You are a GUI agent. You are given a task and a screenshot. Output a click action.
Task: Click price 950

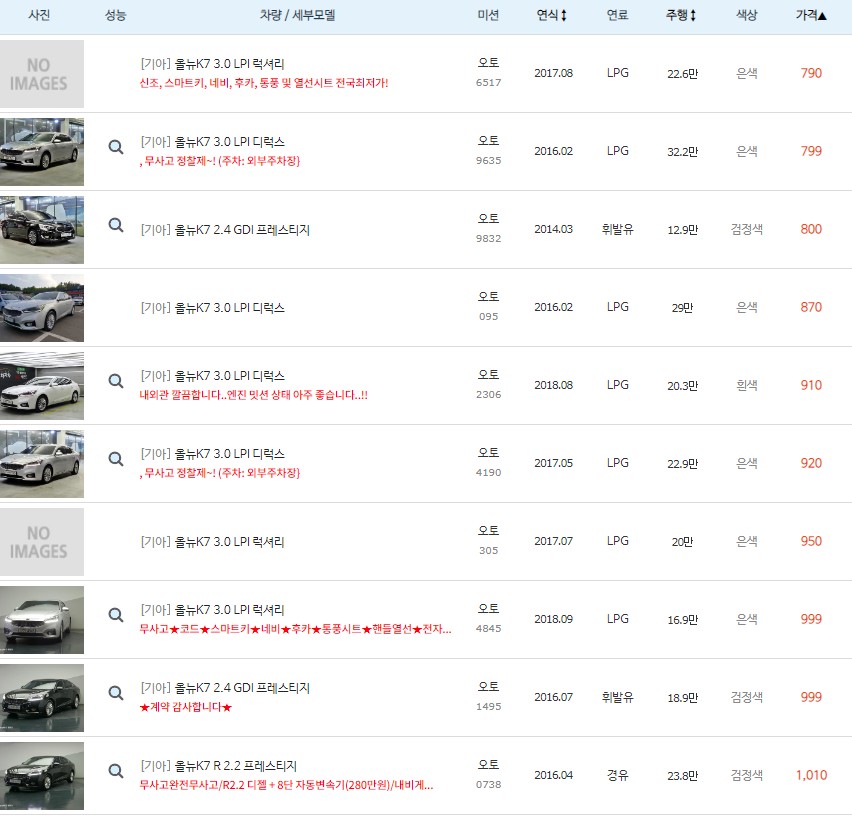(x=811, y=541)
